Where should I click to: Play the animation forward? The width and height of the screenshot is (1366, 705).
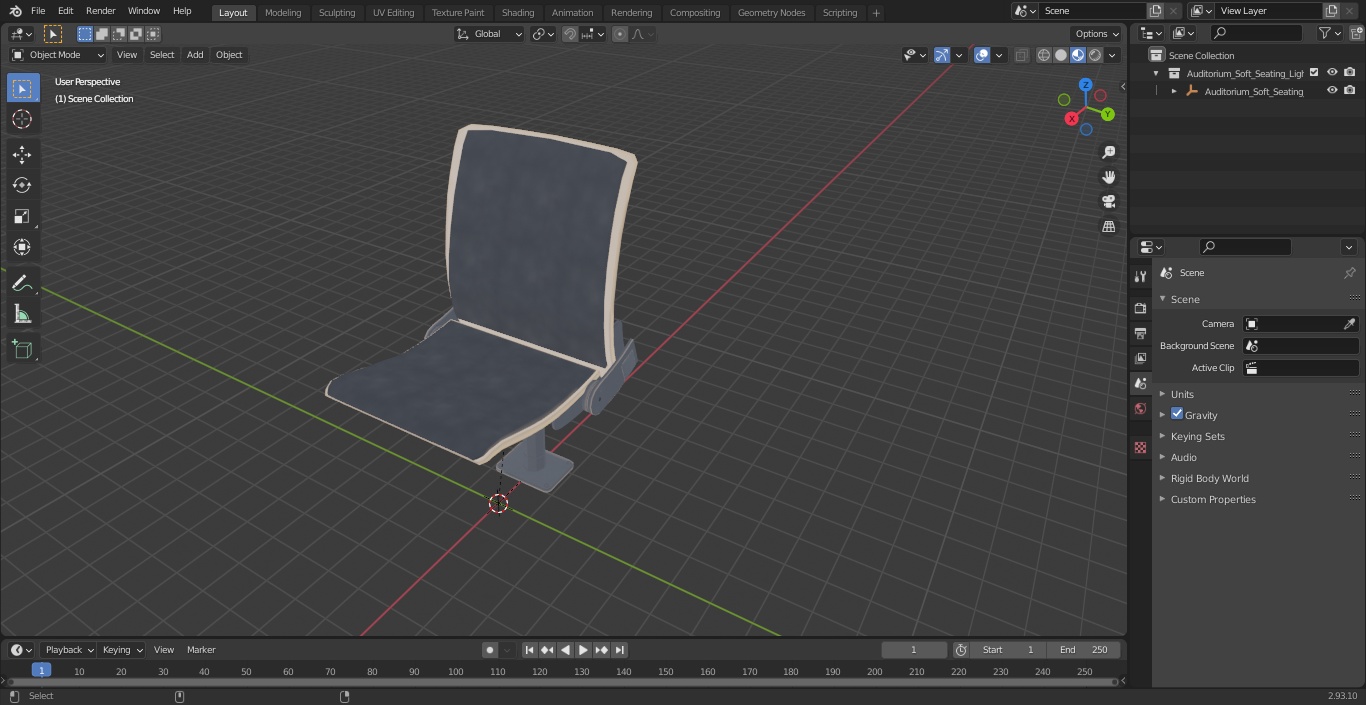pos(583,650)
